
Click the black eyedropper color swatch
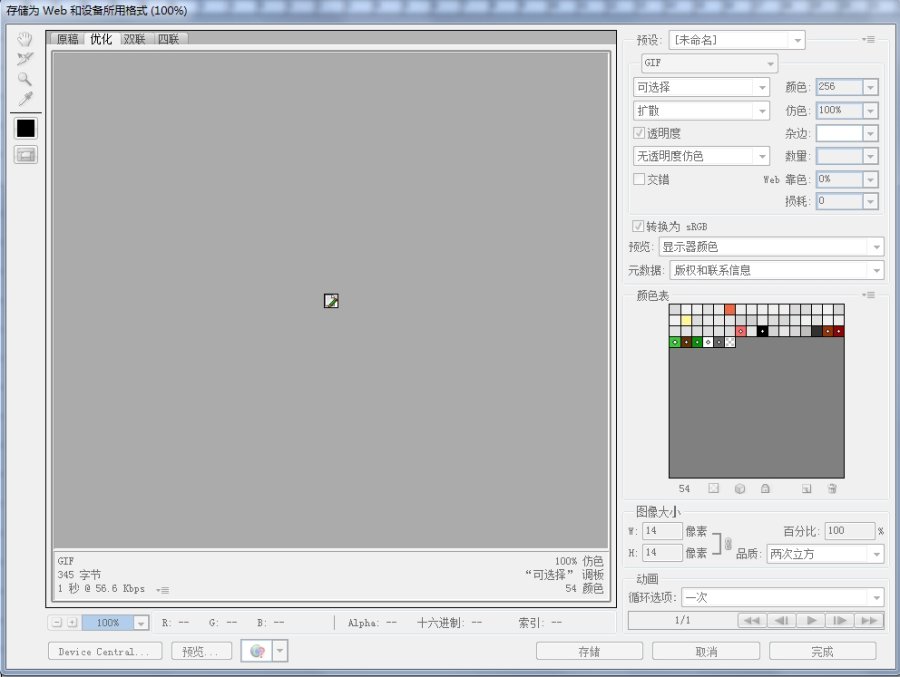point(26,128)
